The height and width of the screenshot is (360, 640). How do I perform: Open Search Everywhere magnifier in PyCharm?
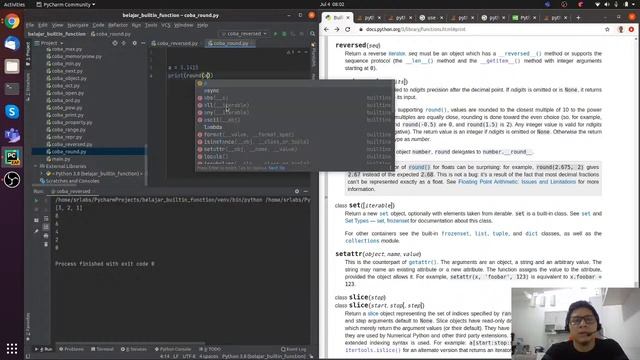click(312, 33)
